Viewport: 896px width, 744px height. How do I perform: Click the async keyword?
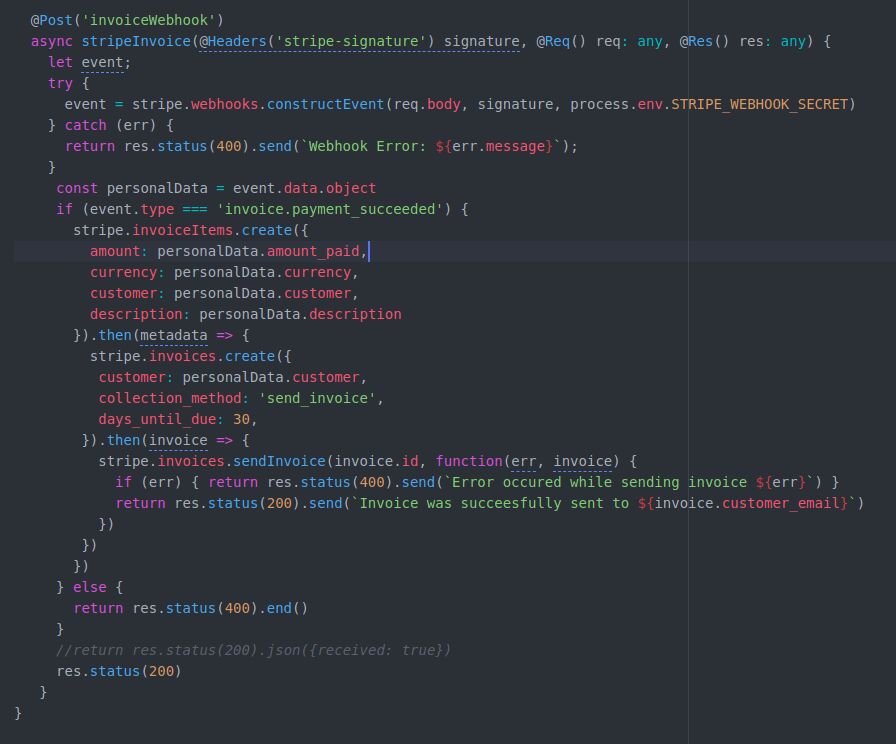click(51, 41)
